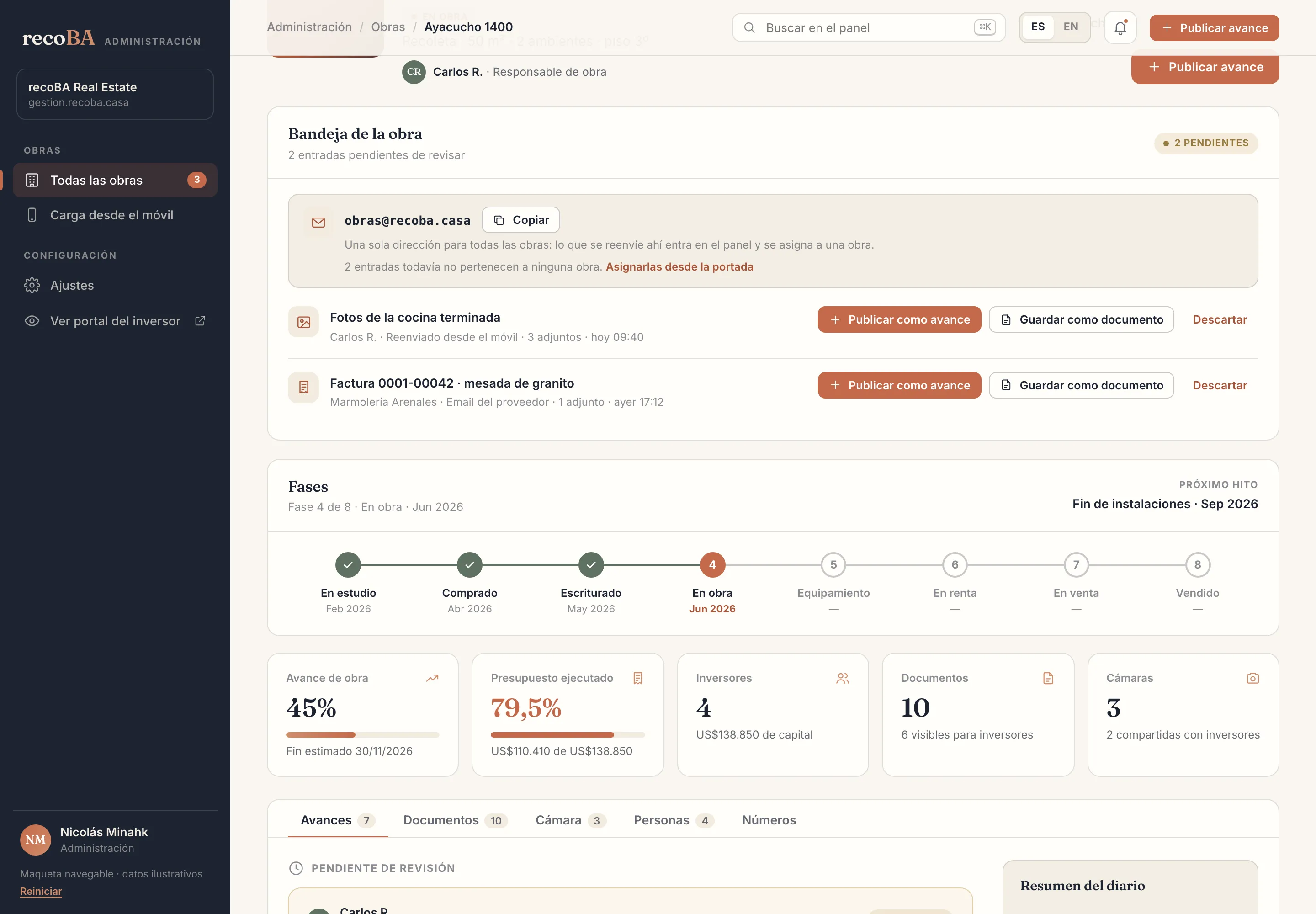Image resolution: width=1316 pixels, height=914 pixels.
Task: Click the phase 4 En obra marker
Action: pyautogui.click(x=712, y=565)
